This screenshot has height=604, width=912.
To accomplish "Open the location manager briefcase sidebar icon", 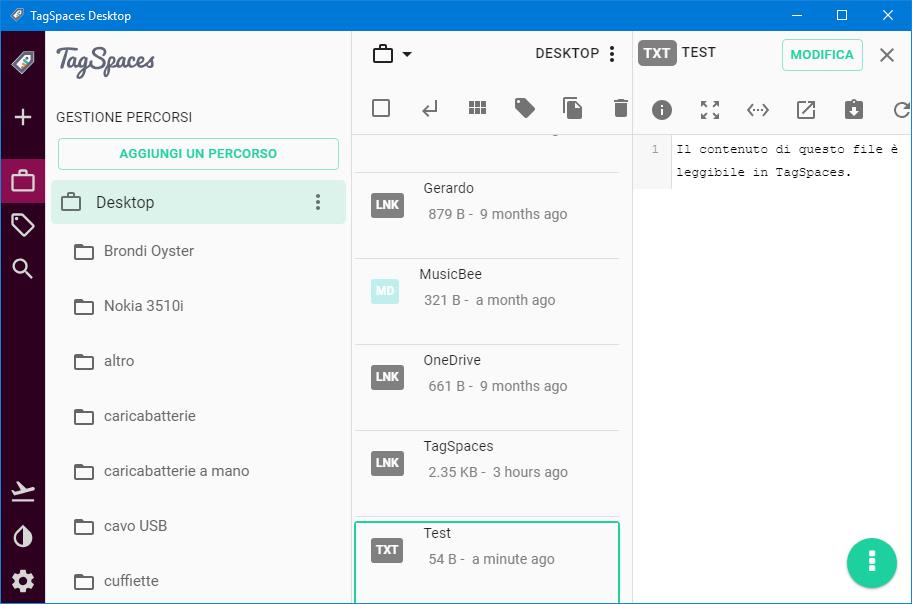I will click(x=23, y=181).
